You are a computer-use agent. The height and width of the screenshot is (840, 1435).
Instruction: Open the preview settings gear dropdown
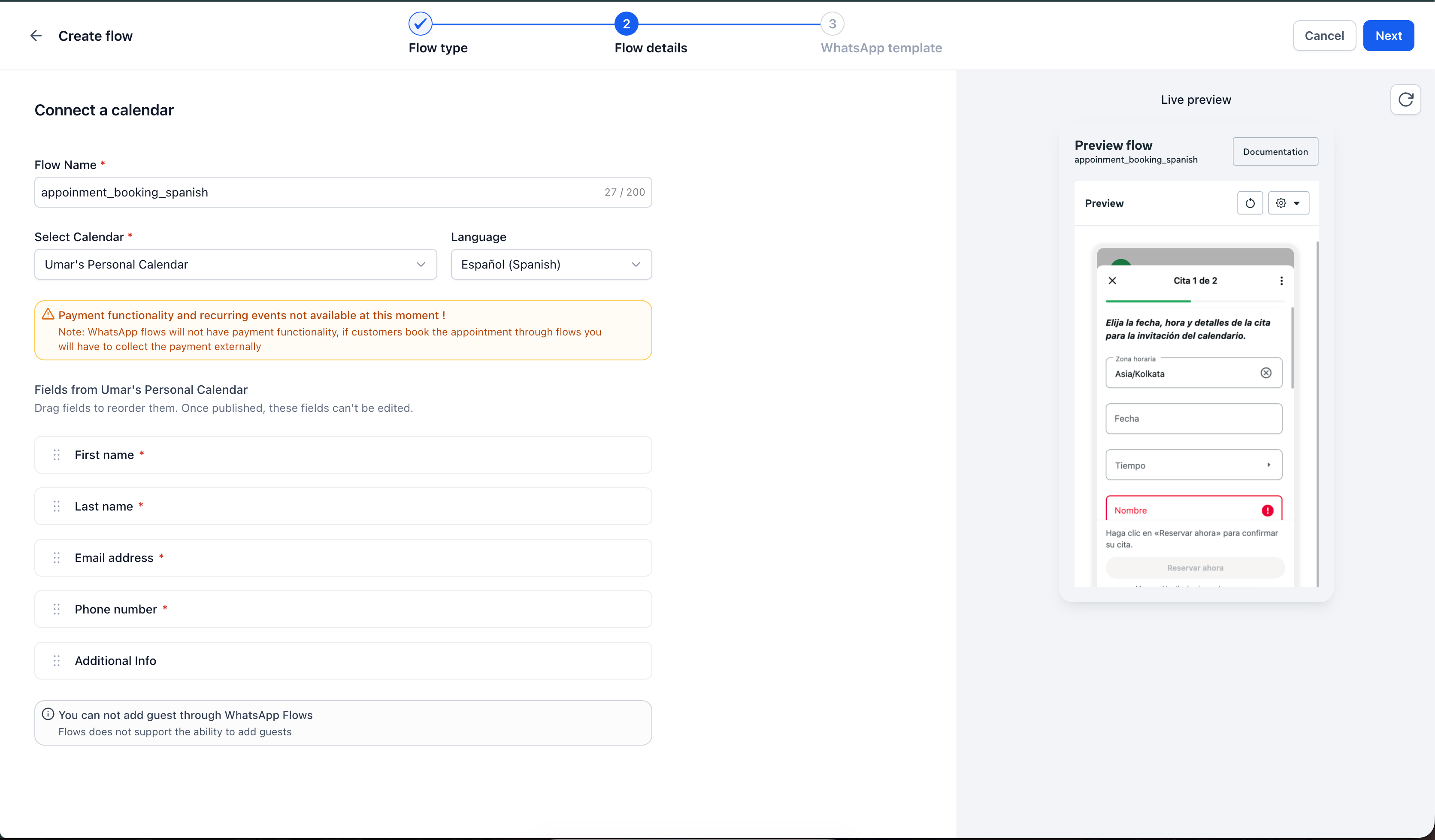1288,203
